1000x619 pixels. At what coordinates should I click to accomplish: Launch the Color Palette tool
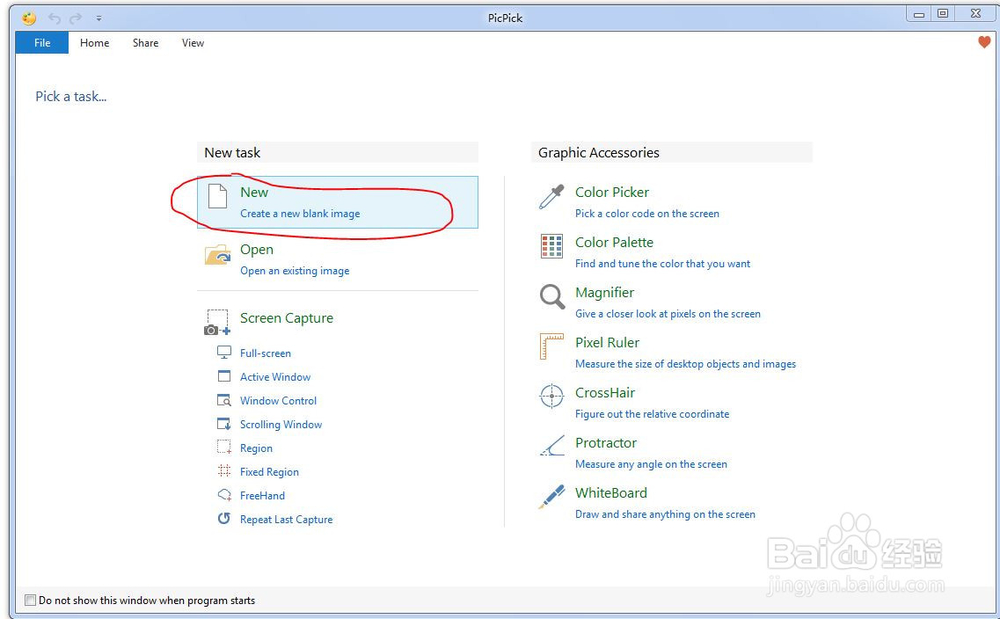click(x=614, y=242)
